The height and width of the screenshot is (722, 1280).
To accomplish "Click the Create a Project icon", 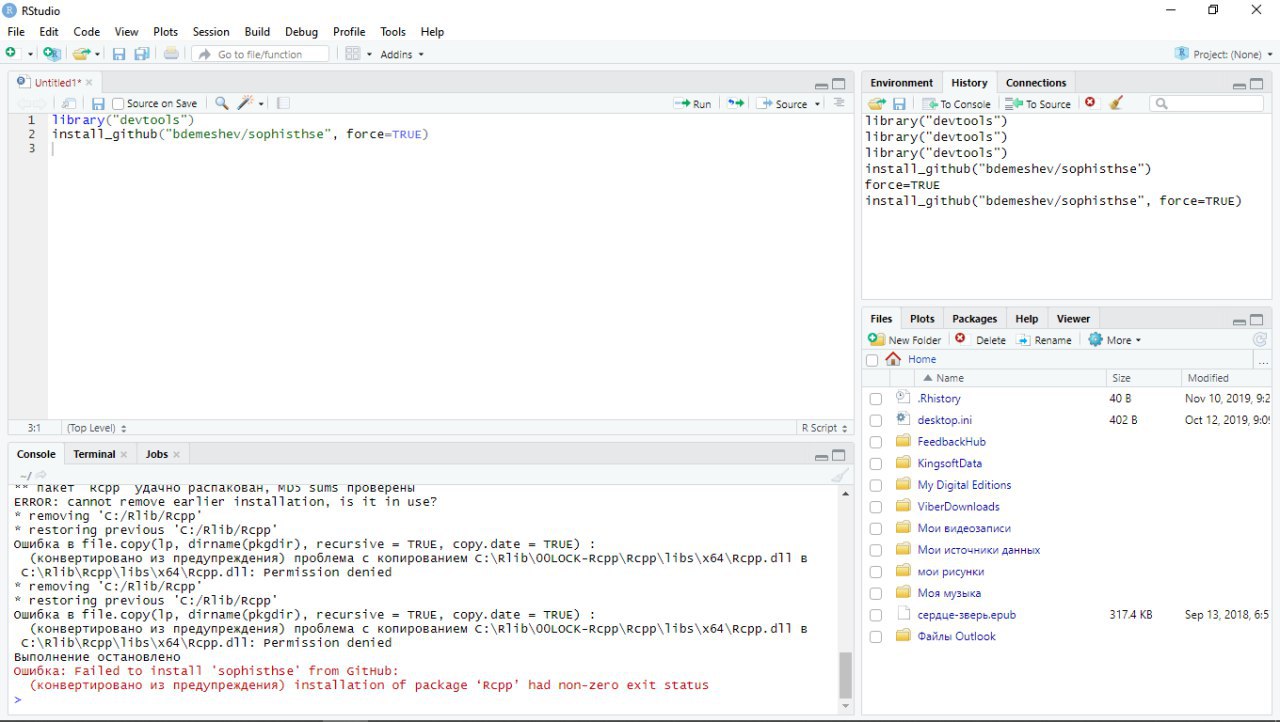I will 51,54.
